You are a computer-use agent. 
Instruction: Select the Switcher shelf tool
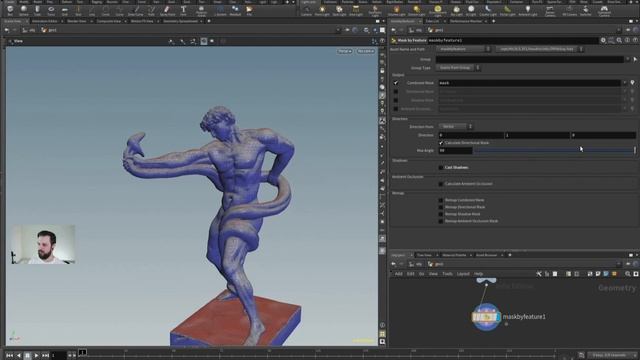point(585,10)
